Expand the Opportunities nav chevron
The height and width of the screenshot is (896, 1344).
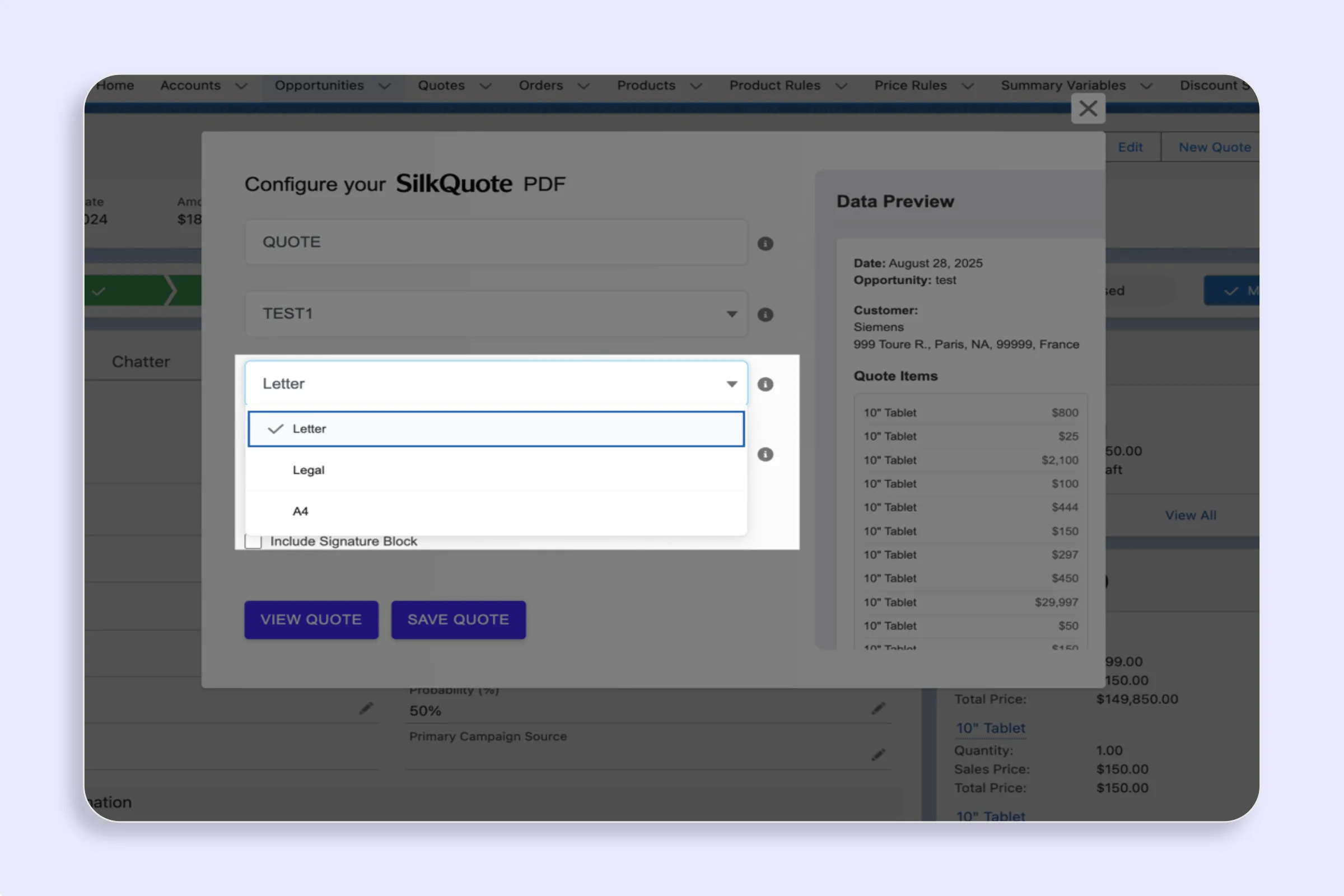385,86
